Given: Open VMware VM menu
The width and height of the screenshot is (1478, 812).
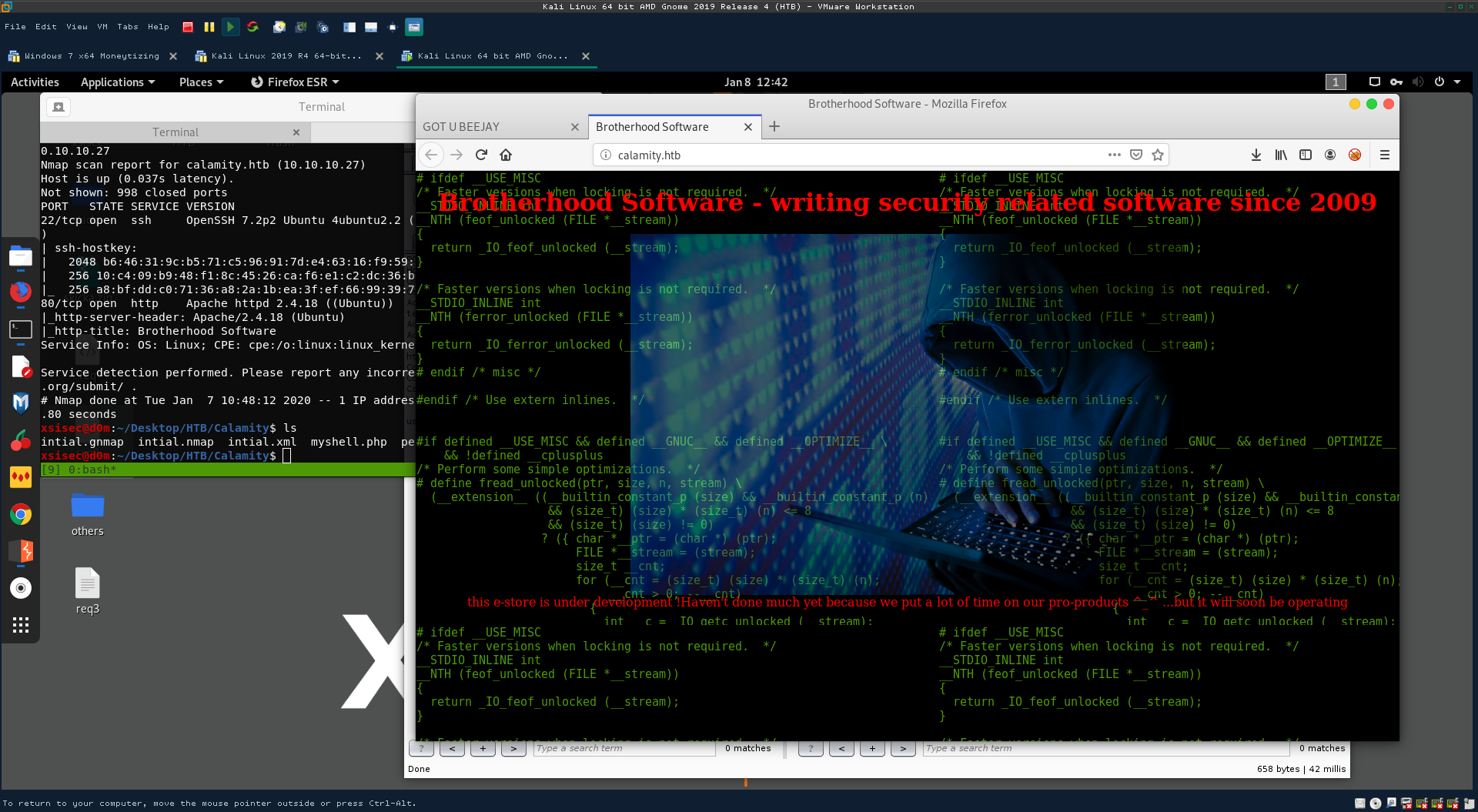Looking at the screenshot, I should coord(102,27).
